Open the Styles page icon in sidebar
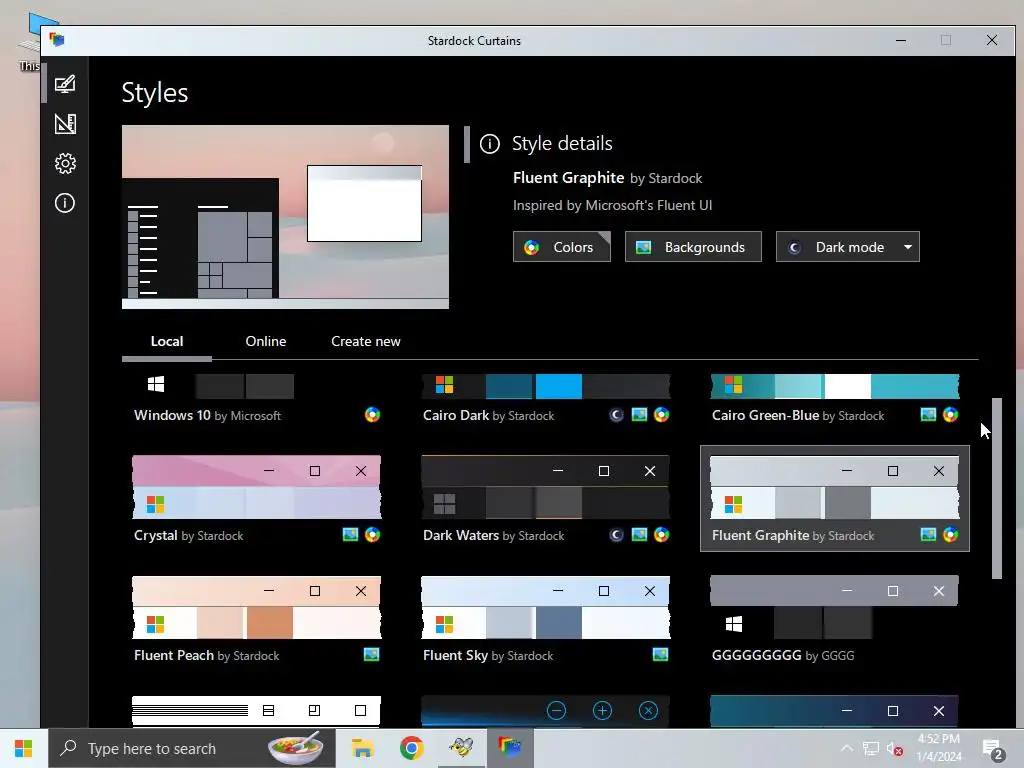 point(65,84)
